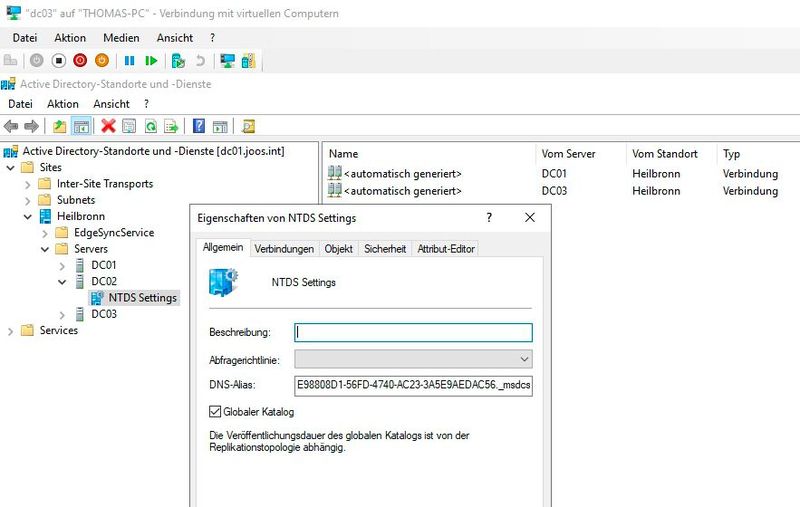
Task: Expand the Inter-Site Transports node
Action: pyautogui.click(x=28, y=184)
